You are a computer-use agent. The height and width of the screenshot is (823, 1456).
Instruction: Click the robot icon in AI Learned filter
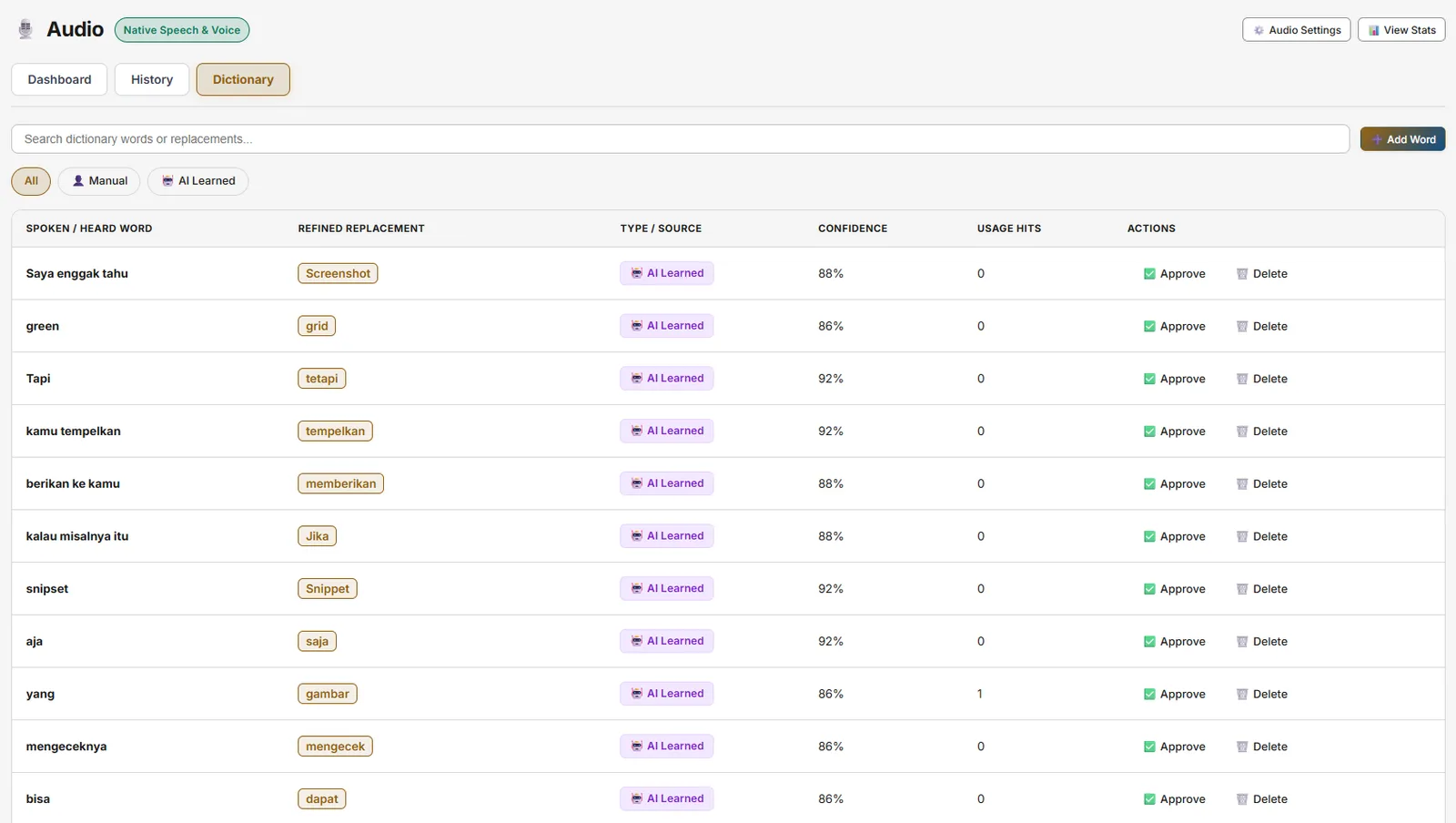coord(167,180)
